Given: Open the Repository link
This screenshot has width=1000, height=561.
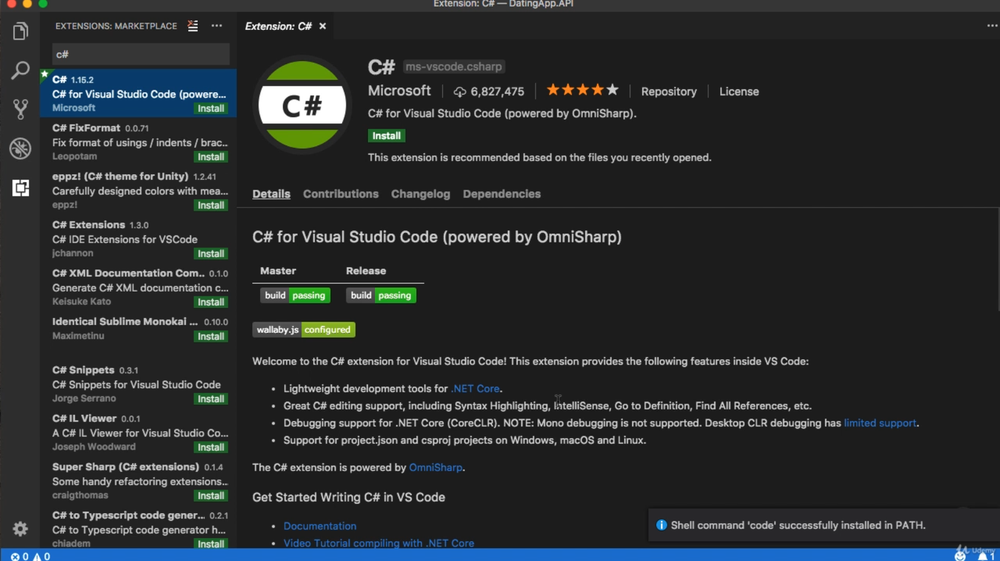Looking at the screenshot, I should pos(668,92).
